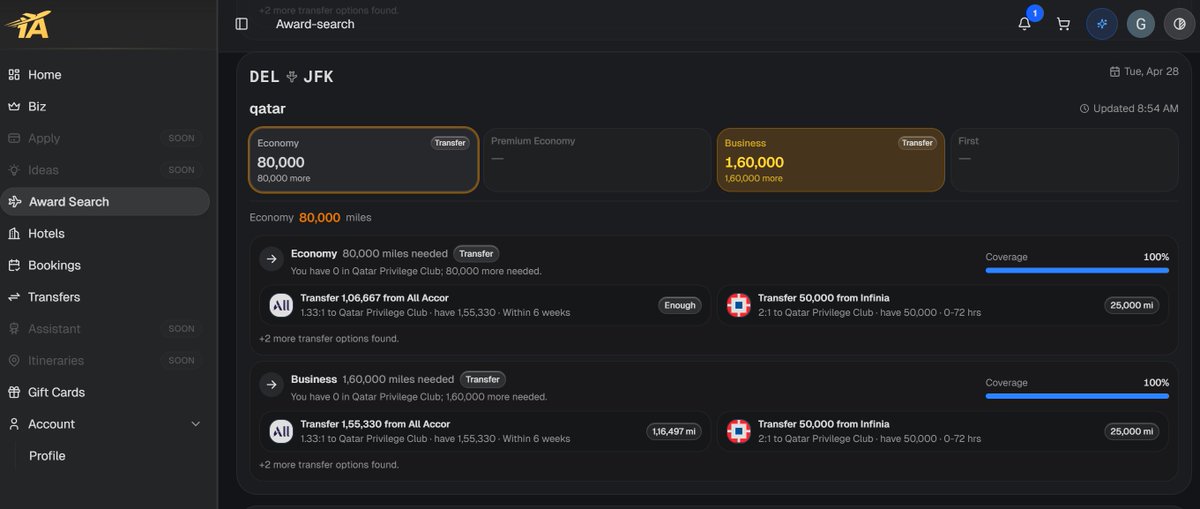Click the Transfer badge on Business card
Viewport: 1200px width, 509px height.
click(917, 143)
